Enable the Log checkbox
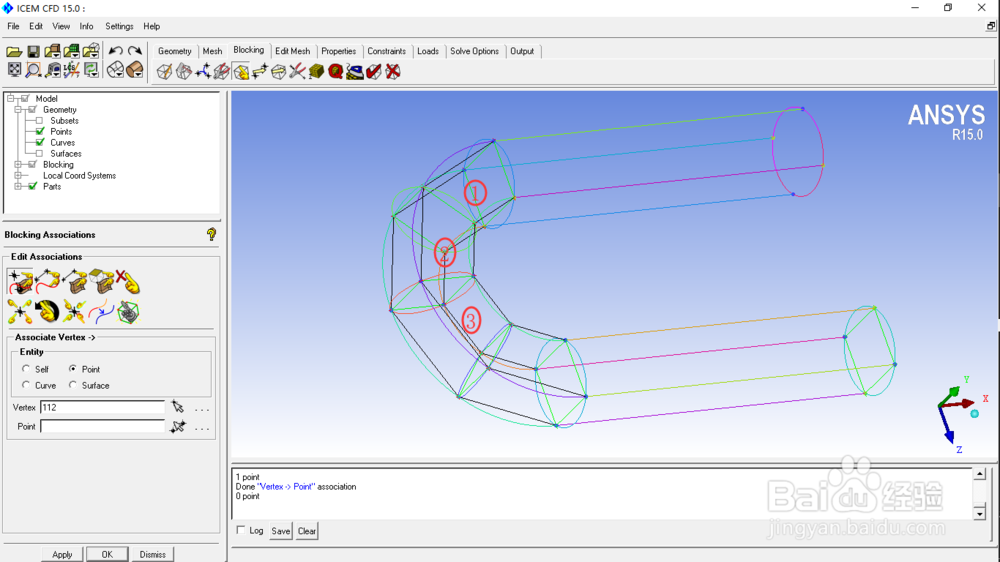This screenshot has height=562, width=1000. (x=240, y=530)
